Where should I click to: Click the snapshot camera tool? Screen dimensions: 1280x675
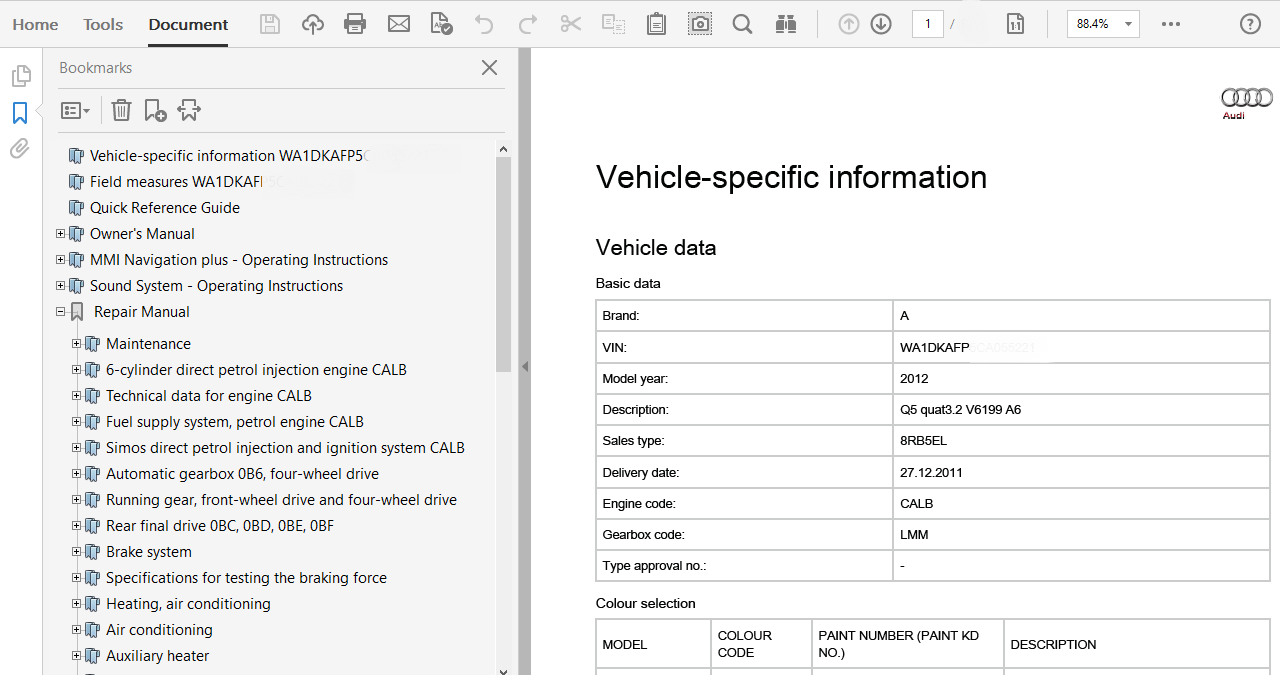700,24
